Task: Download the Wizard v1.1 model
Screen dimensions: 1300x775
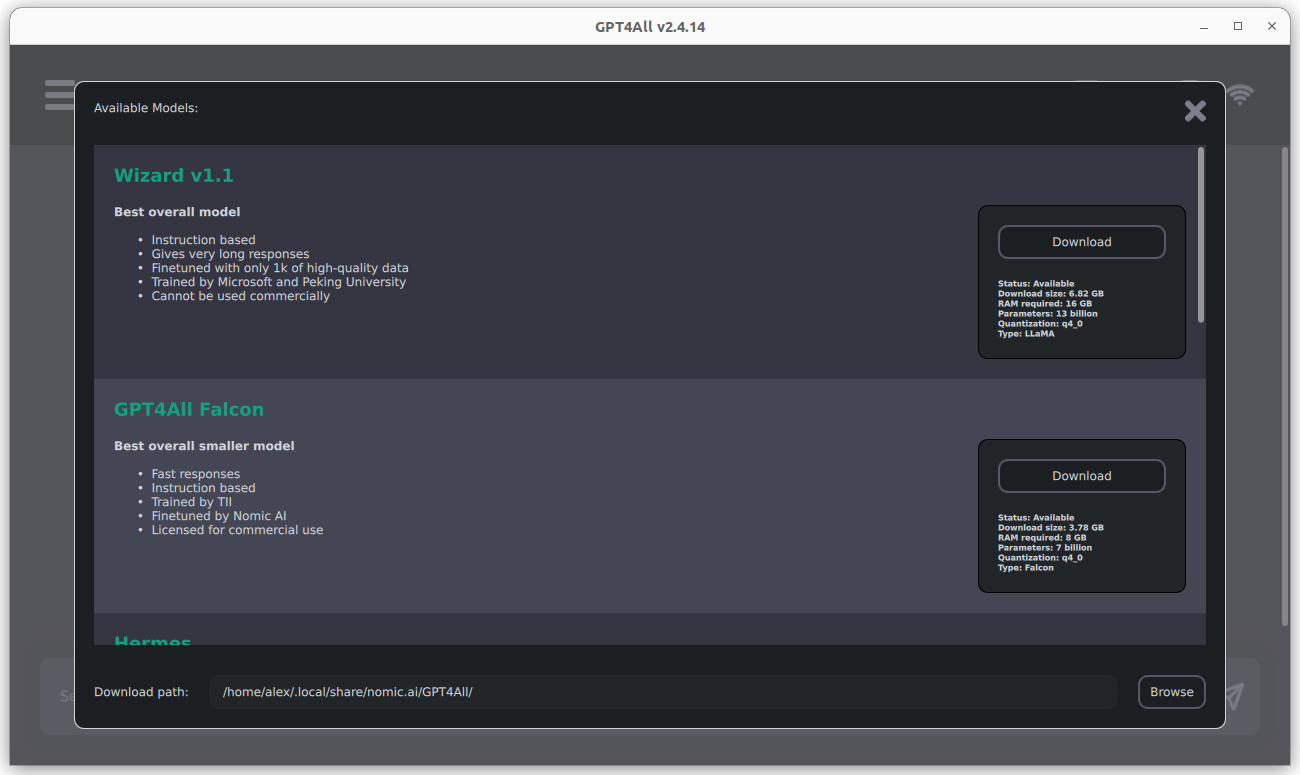Action: [x=1081, y=242]
